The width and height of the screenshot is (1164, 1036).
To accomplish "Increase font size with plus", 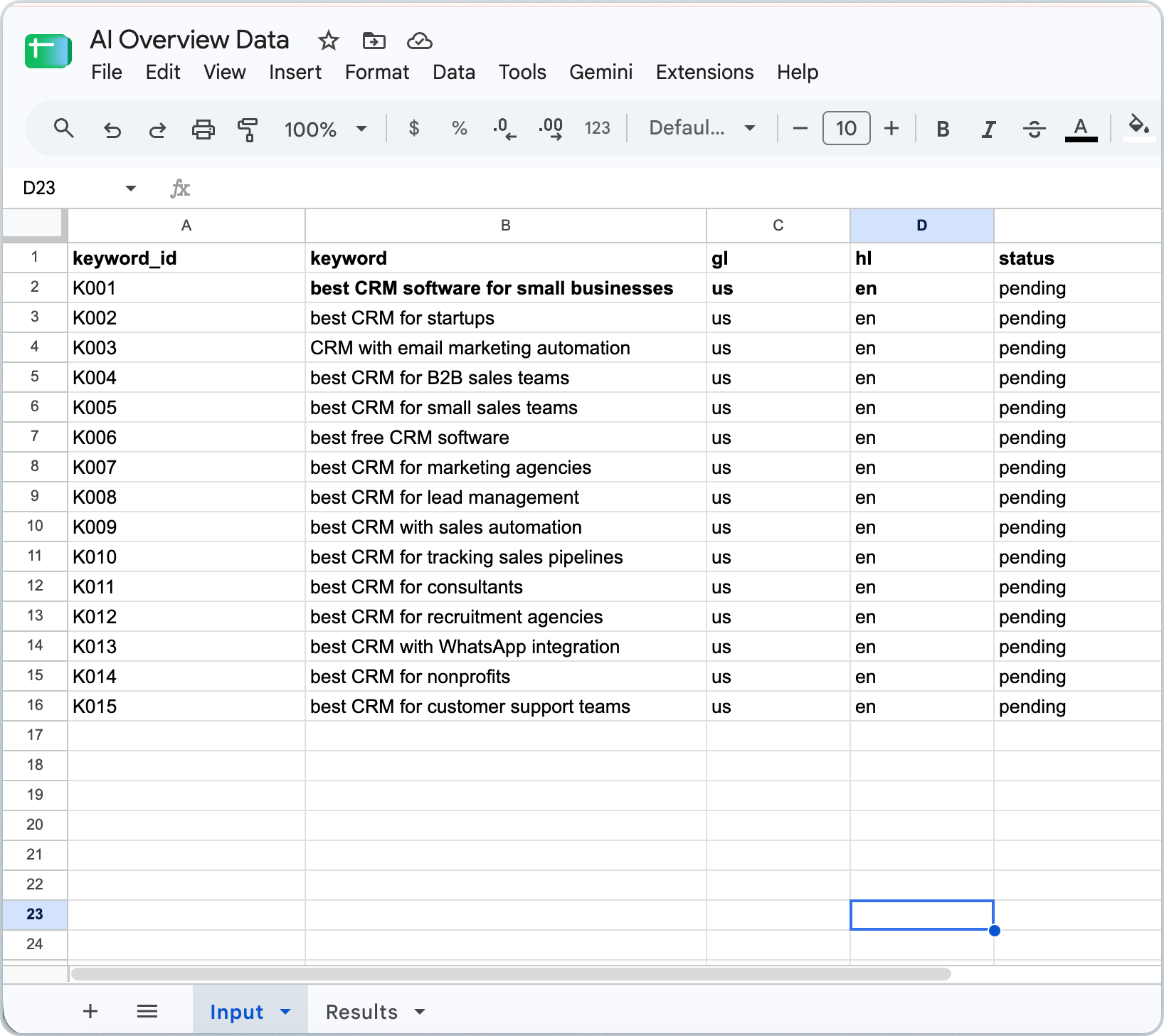I will (891, 129).
